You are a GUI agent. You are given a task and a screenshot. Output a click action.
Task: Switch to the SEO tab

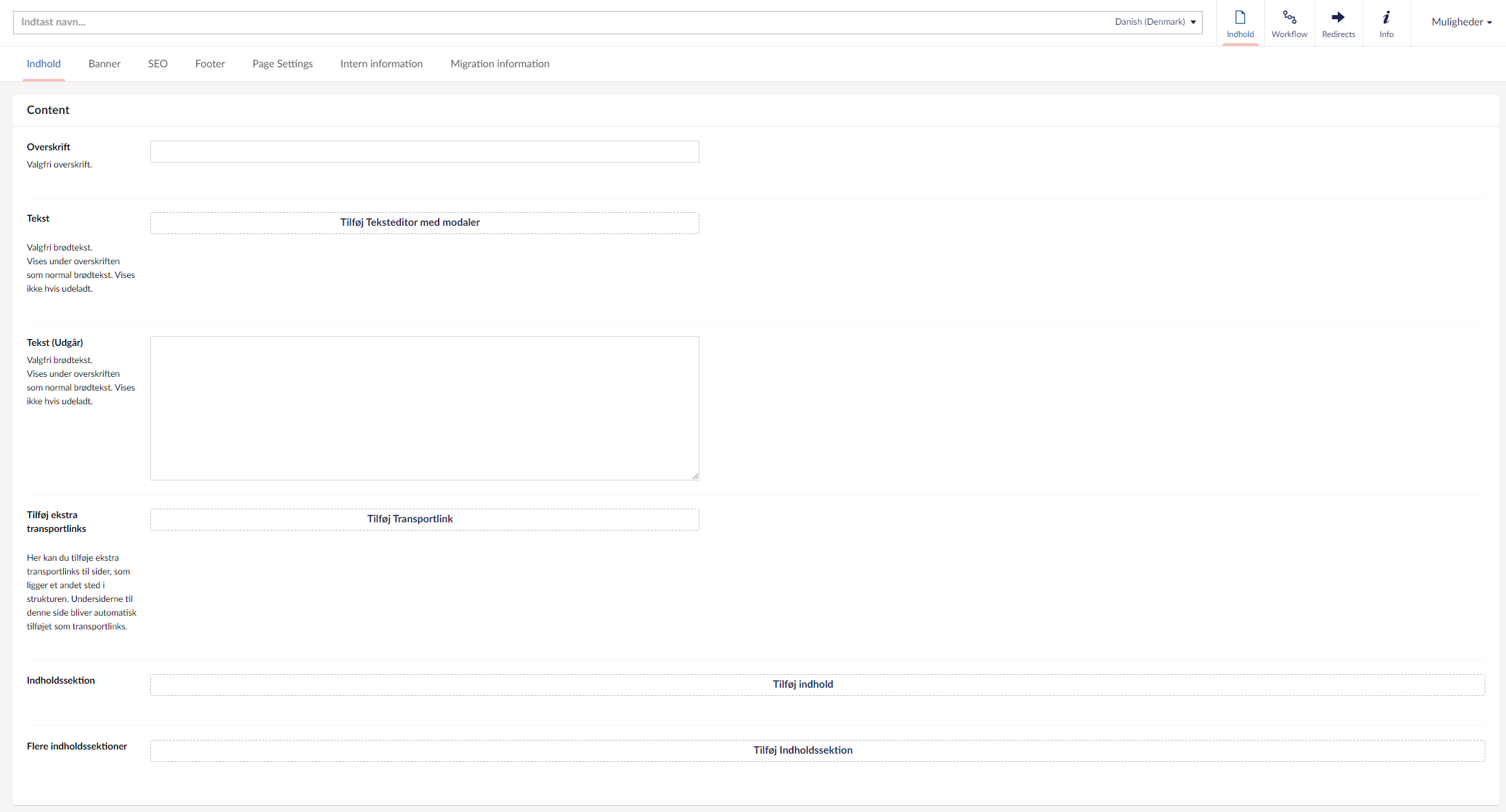(x=158, y=64)
